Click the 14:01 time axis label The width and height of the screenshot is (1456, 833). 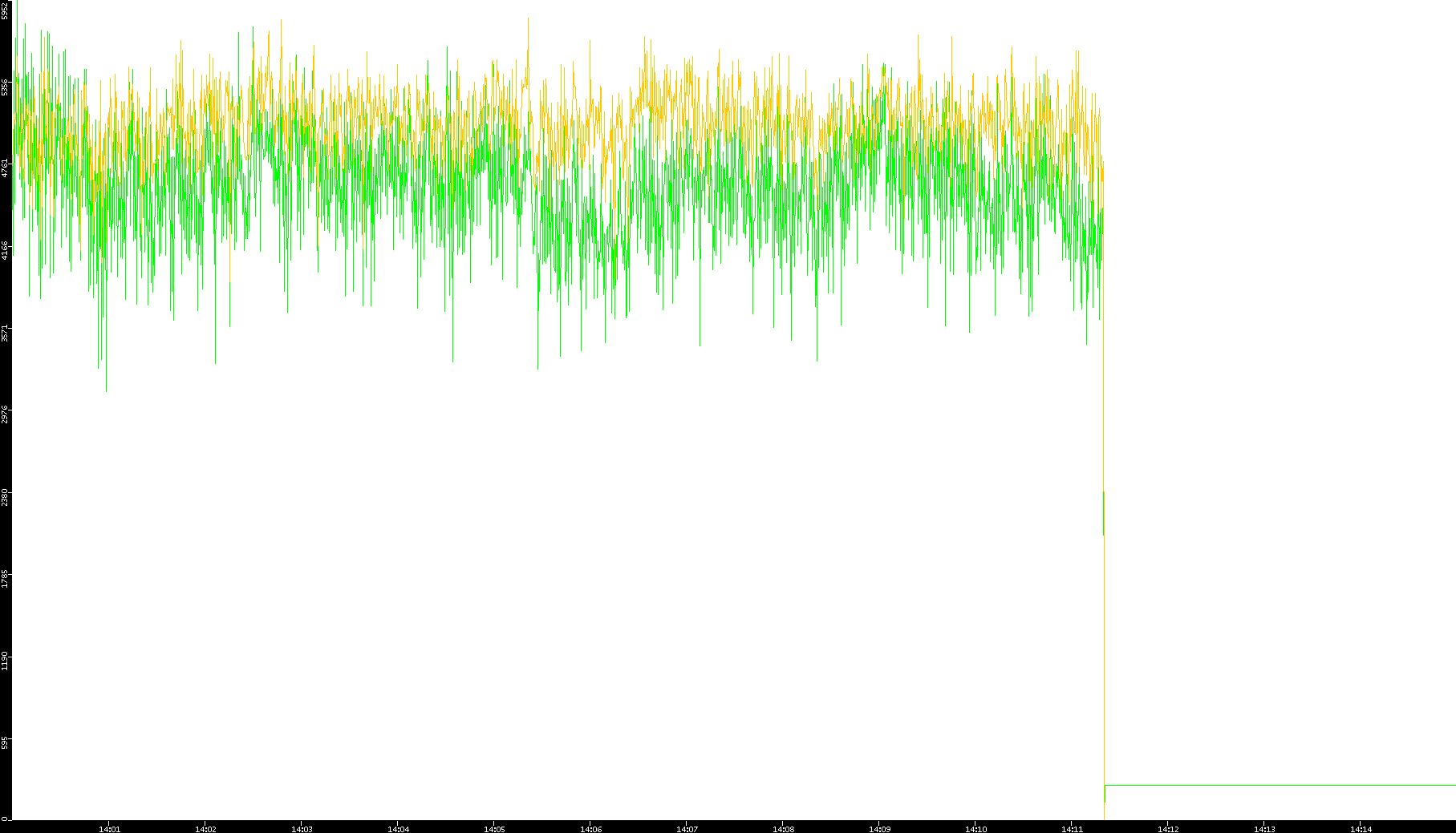point(109,829)
